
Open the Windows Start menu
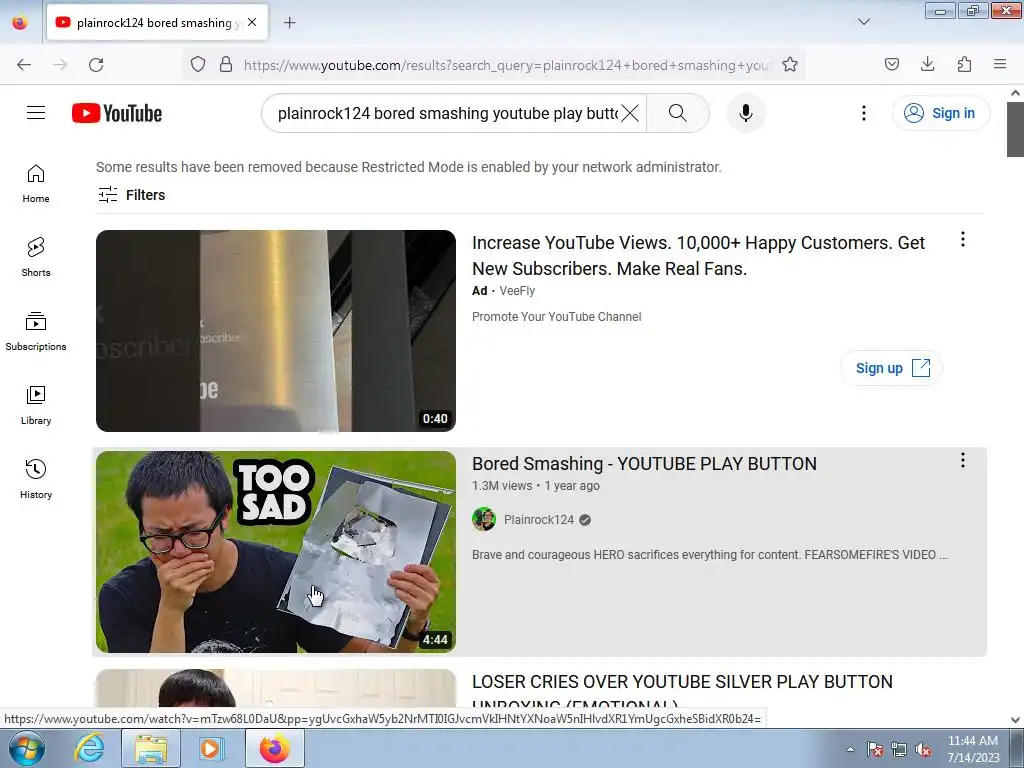[x=26, y=749]
